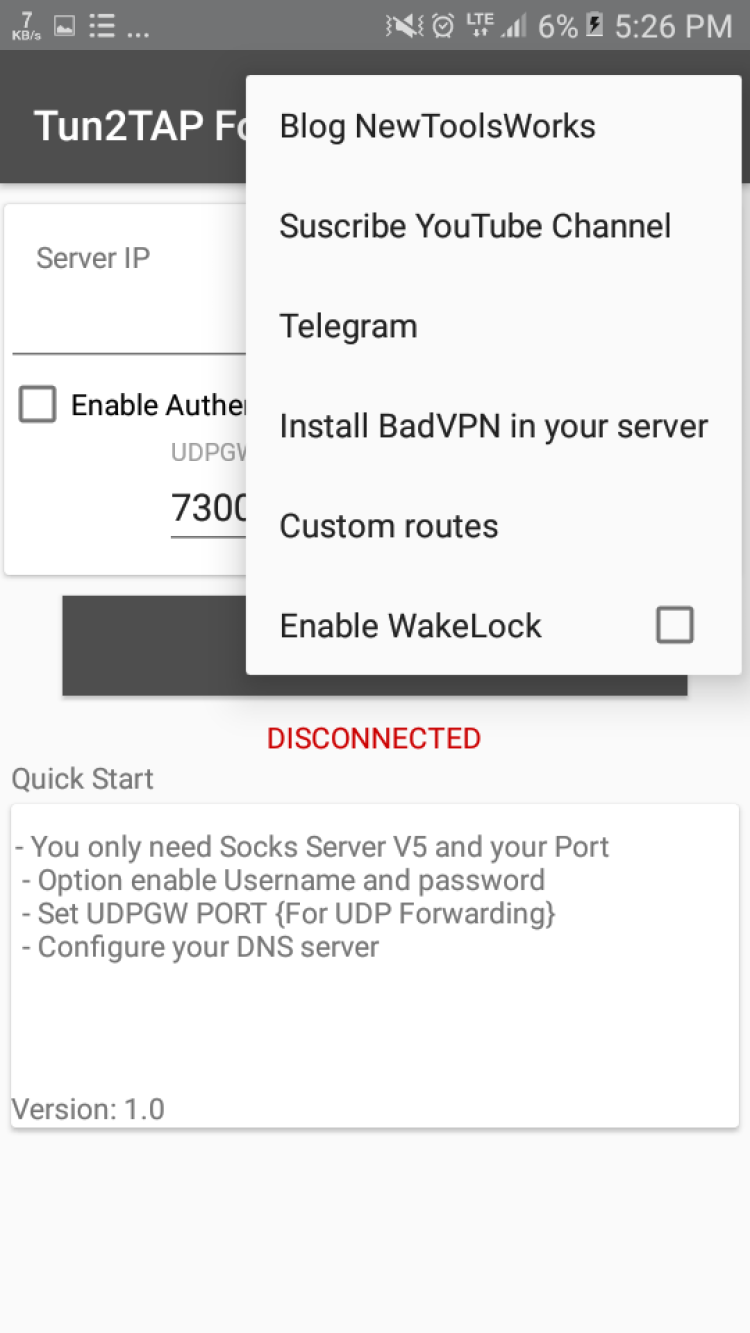Tap the Quick Start instructions box
The image size is (750, 1333).
coord(374,965)
